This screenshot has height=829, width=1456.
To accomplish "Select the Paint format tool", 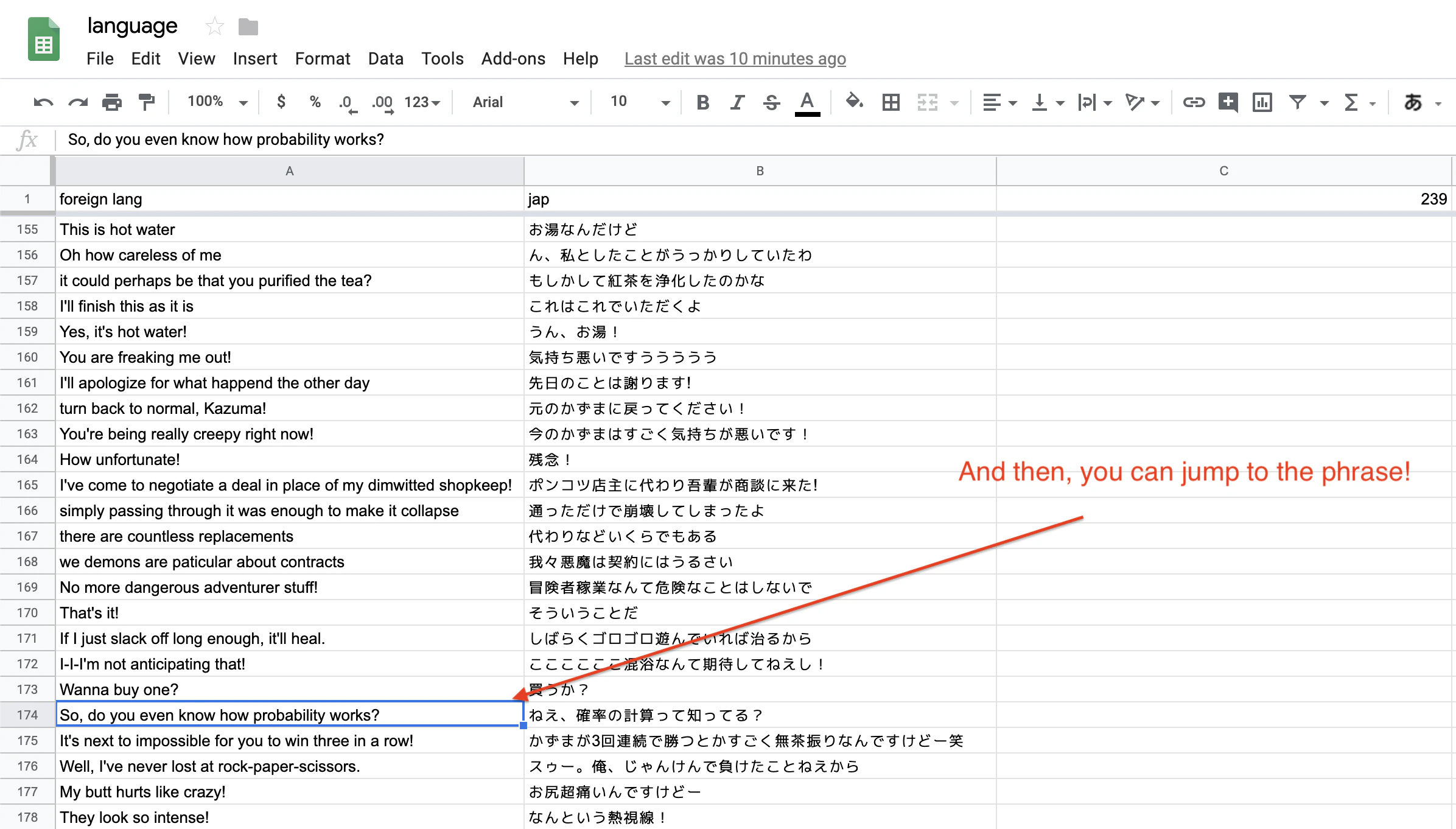I will (147, 102).
